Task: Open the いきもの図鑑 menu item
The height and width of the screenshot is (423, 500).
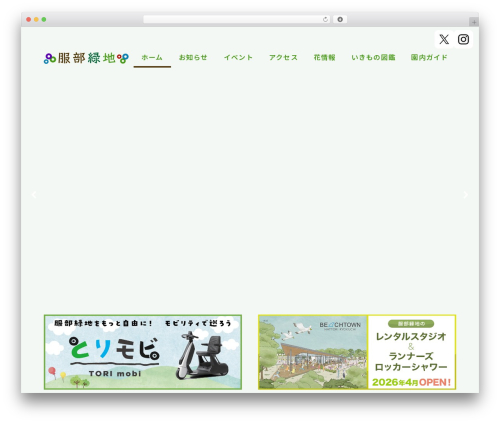Action: [373, 58]
